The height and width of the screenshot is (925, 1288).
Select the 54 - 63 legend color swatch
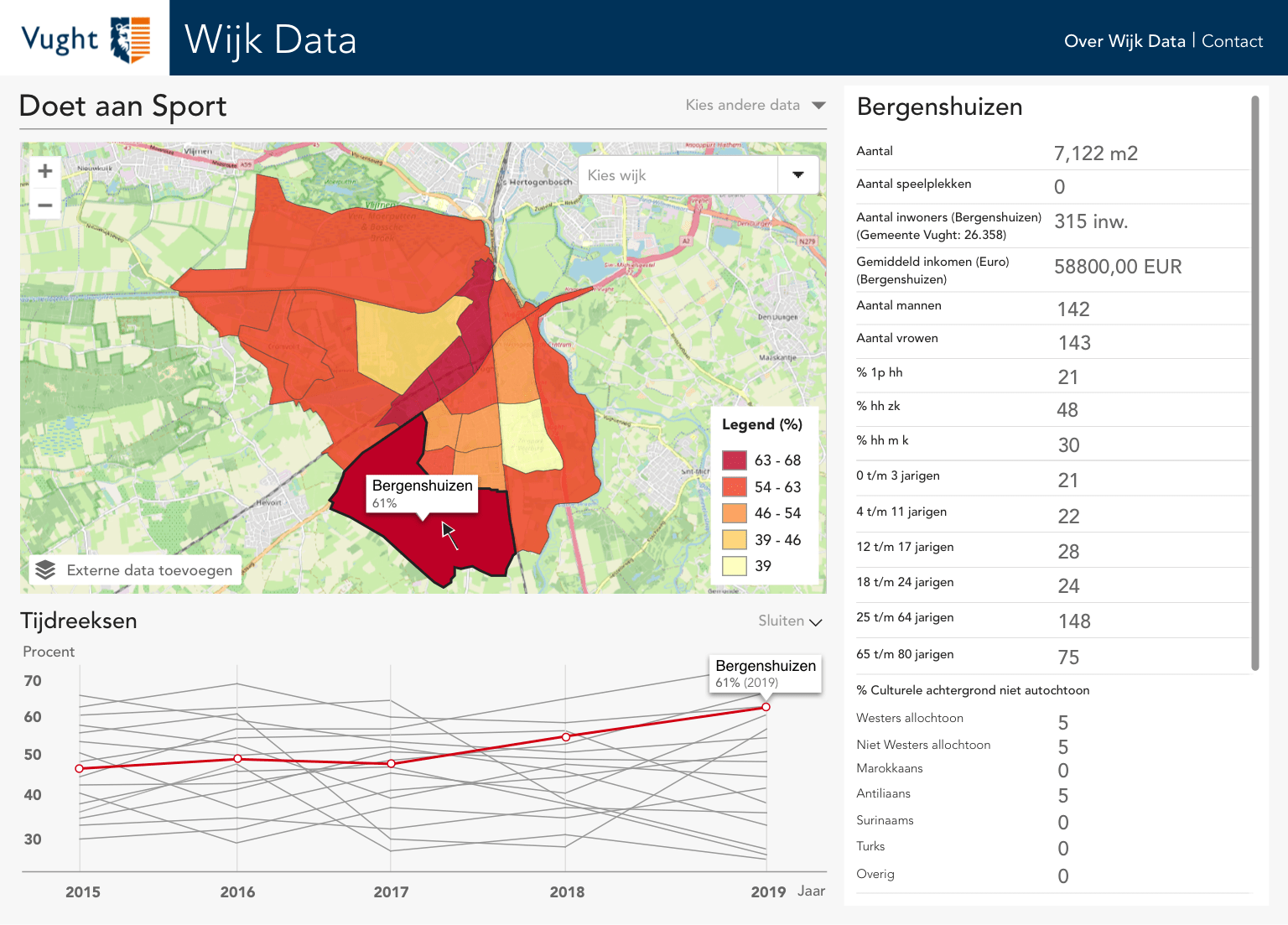pyautogui.click(x=735, y=487)
